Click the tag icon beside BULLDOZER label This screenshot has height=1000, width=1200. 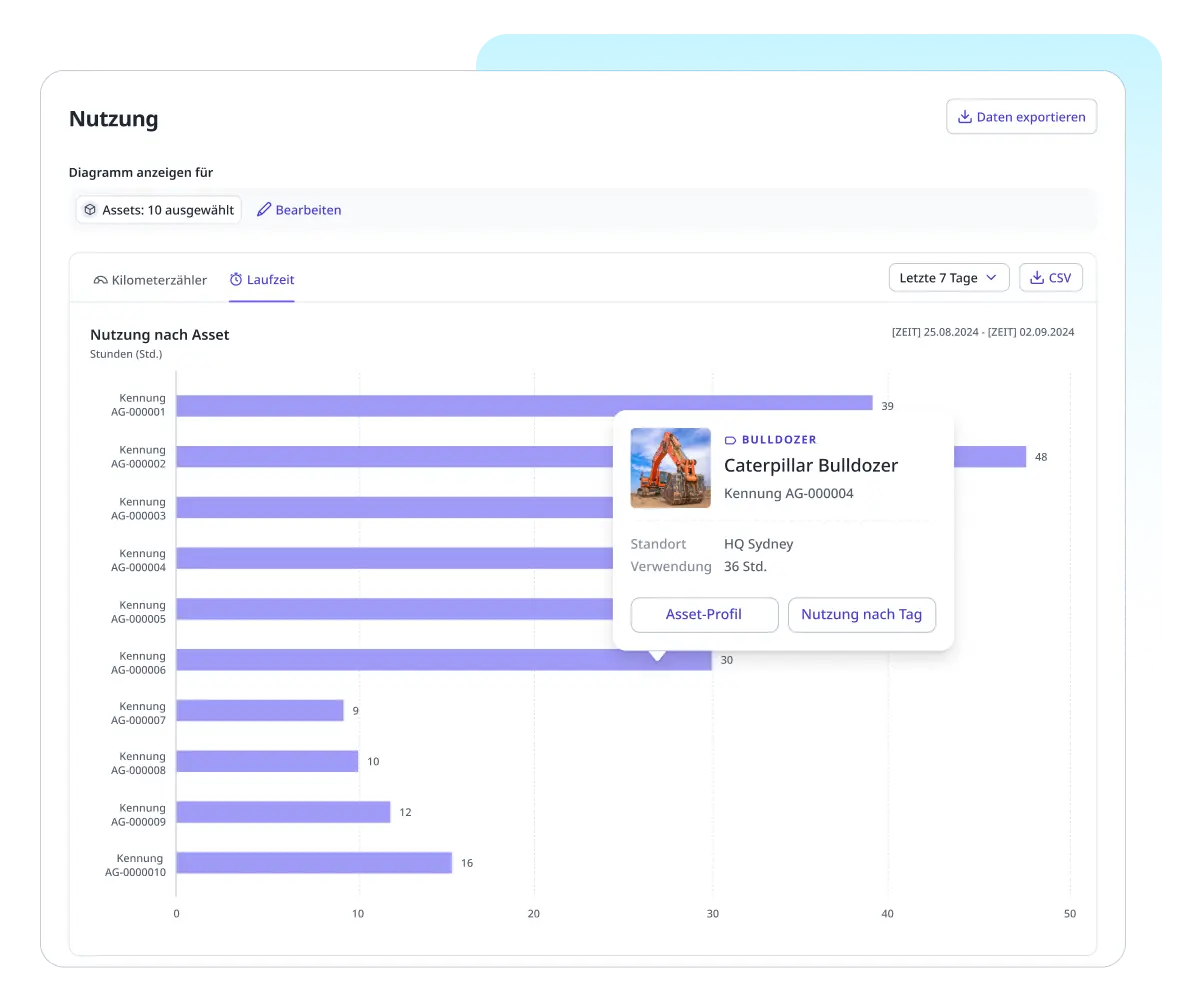(730, 440)
